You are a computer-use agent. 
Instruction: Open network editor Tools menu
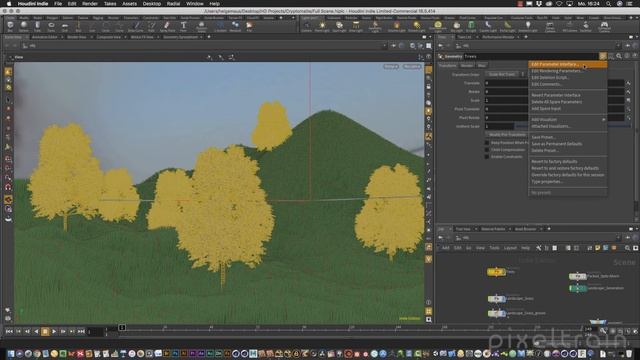click(494, 248)
